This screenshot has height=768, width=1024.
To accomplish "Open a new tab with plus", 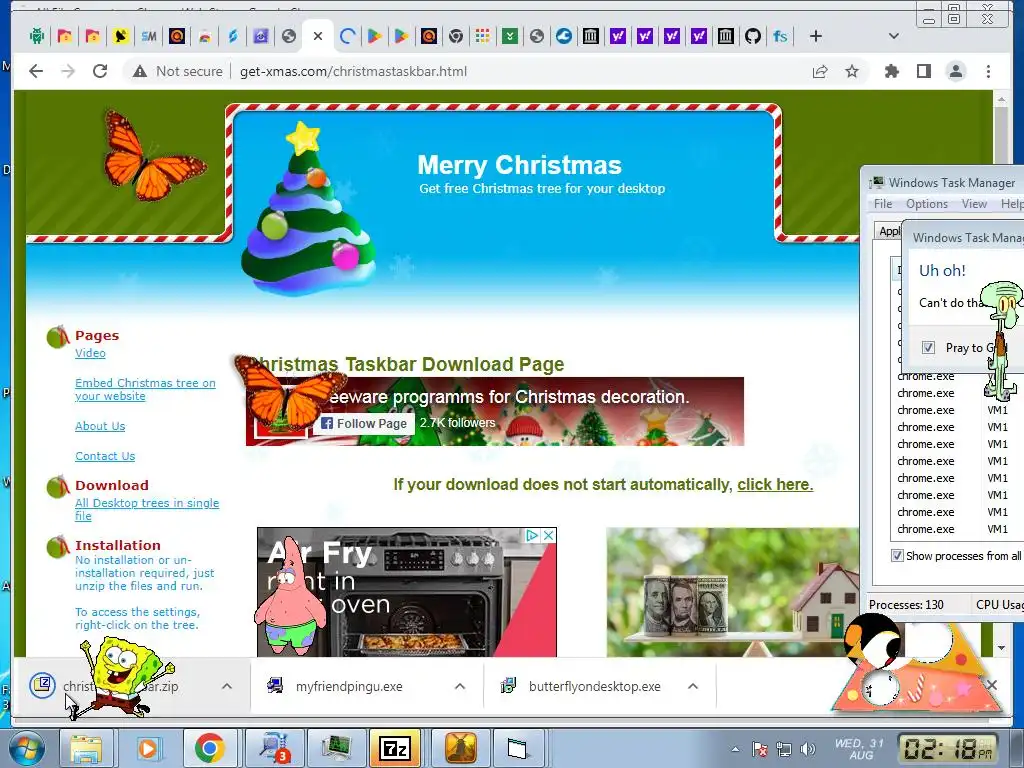I will pyautogui.click(x=815, y=36).
